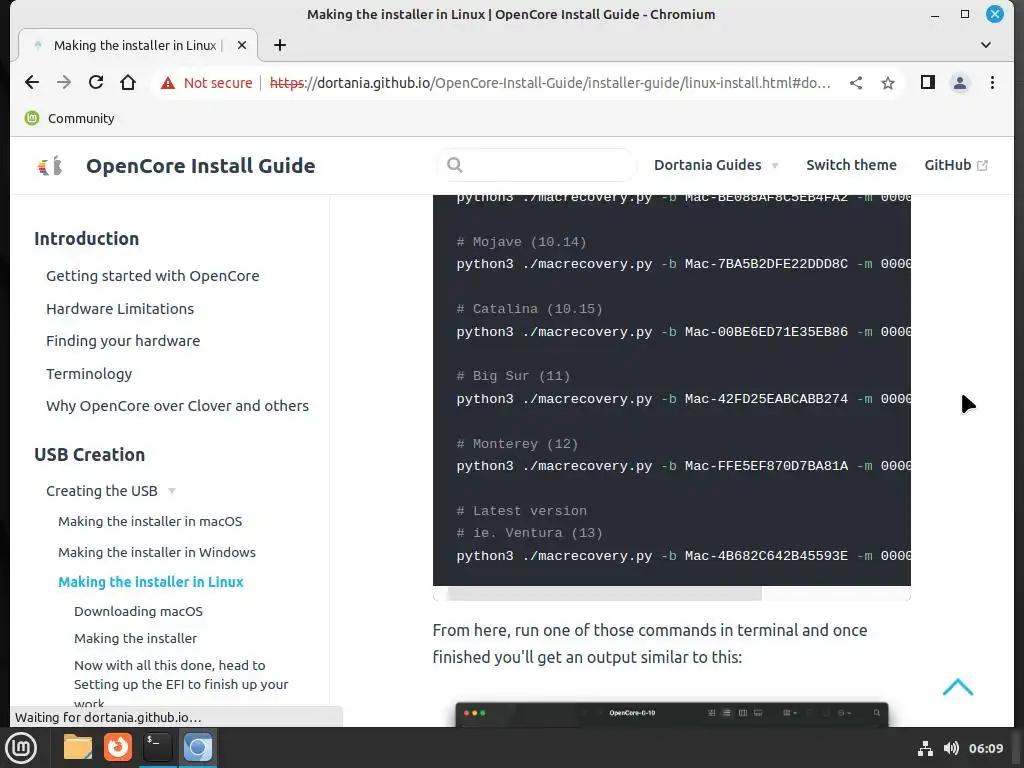Jump to Now with all this done section
1024x768 pixels.
(x=181, y=684)
